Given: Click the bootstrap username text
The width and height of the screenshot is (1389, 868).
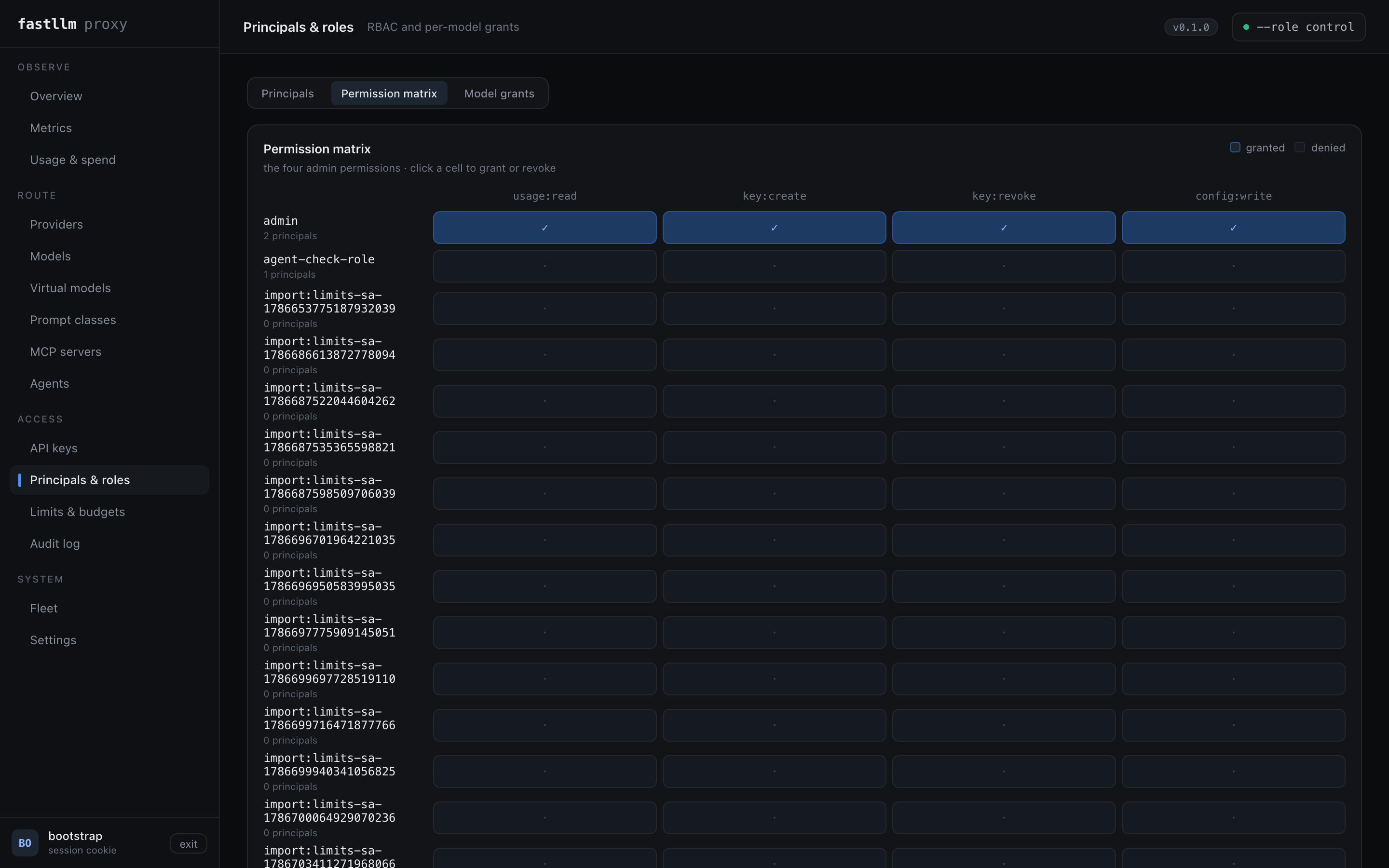Looking at the screenshot, I should click(x=75, y=836).
